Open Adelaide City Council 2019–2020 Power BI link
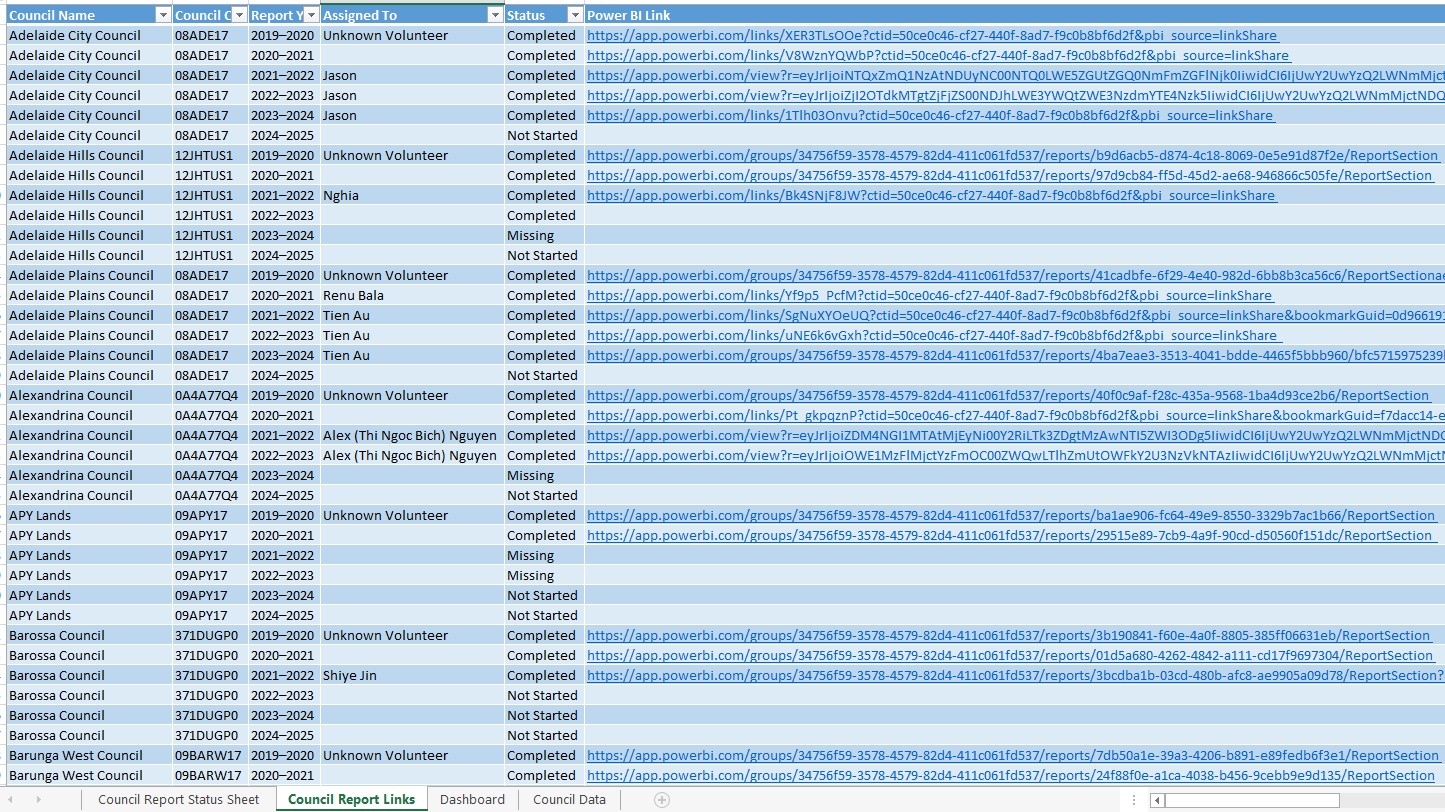Screen dimensions: 1445x812 pos(932,35)
